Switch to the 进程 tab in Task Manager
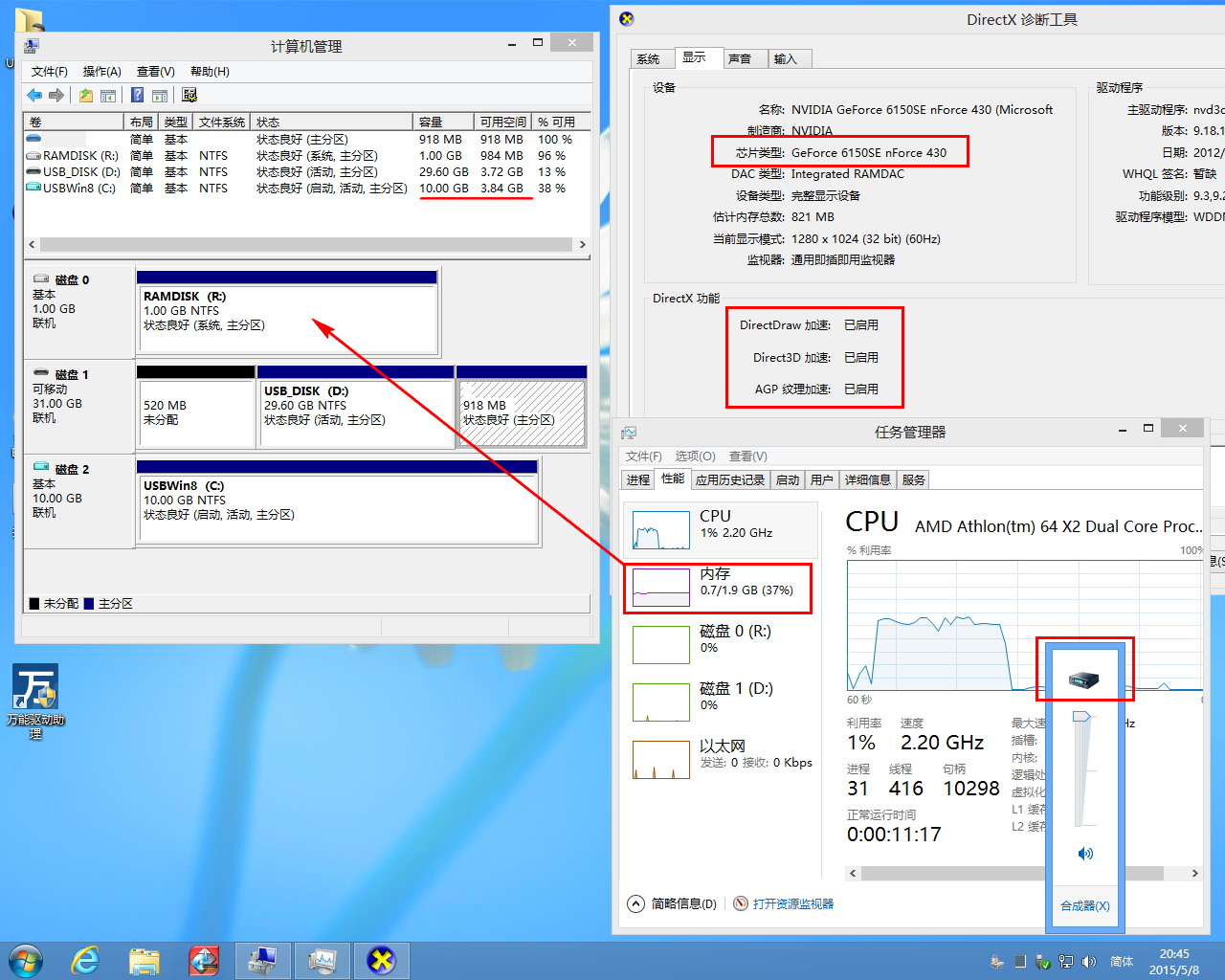This screenshot has height=980, width=1225. coord(637,480)
